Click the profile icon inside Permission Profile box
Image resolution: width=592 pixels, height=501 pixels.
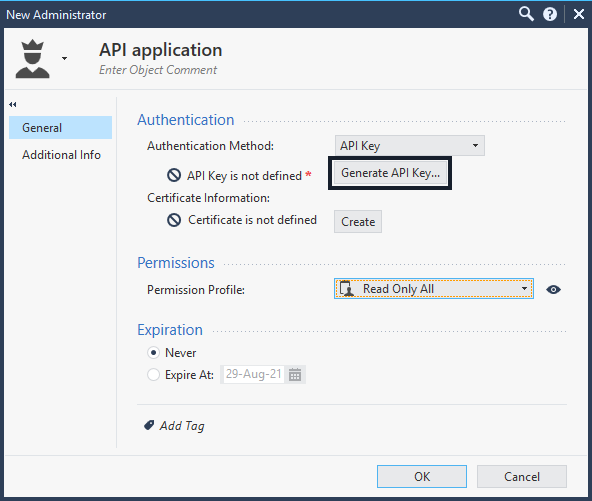click(347, 289)
